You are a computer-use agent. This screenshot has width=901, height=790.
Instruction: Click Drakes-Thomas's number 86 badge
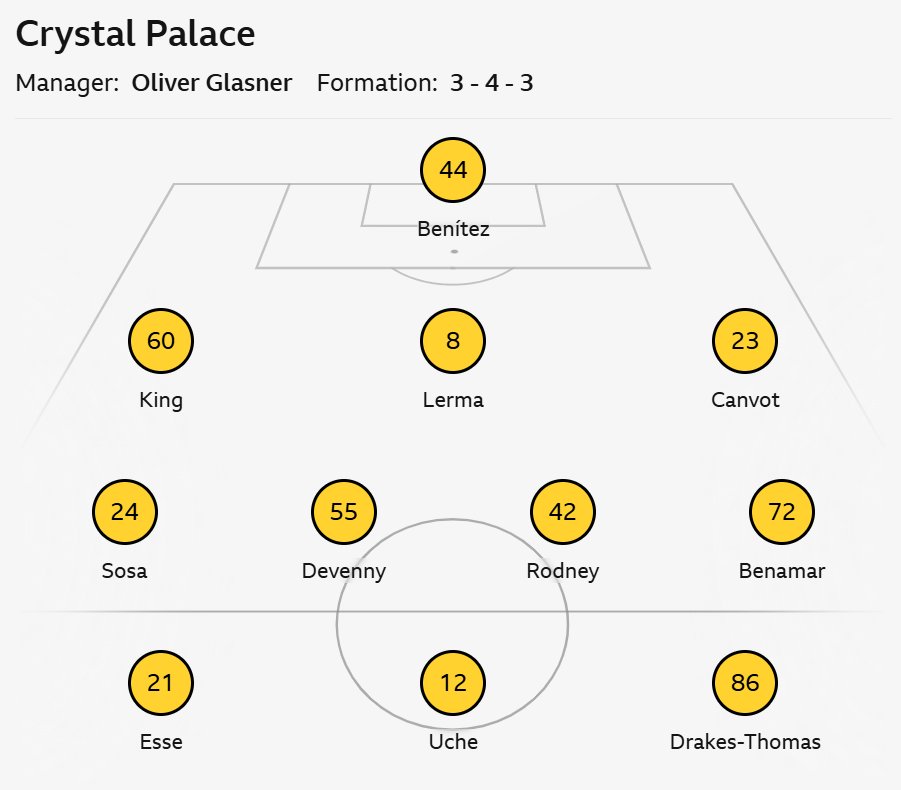click(745, 683)
